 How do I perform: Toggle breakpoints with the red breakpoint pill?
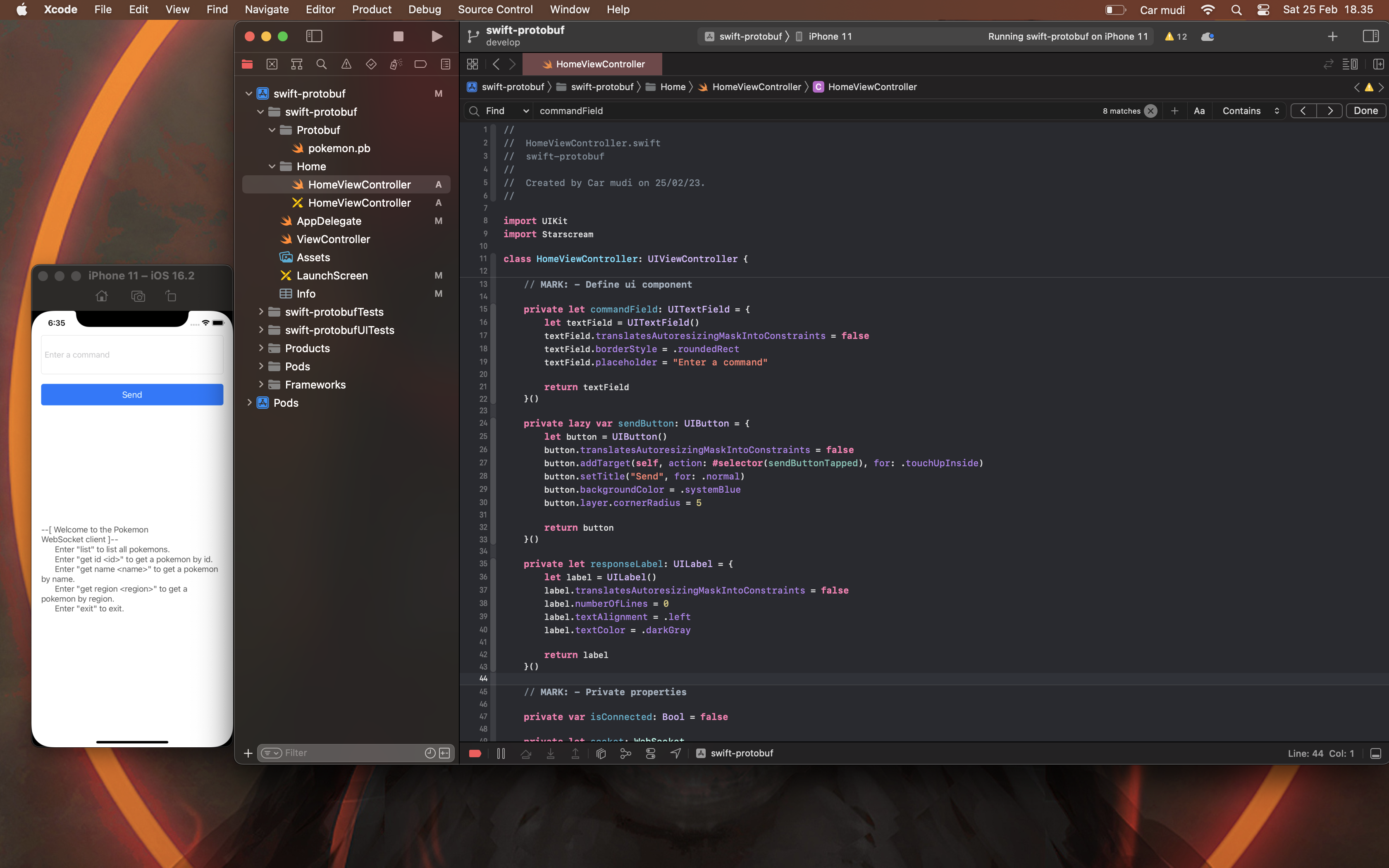[x=475, y=753]
